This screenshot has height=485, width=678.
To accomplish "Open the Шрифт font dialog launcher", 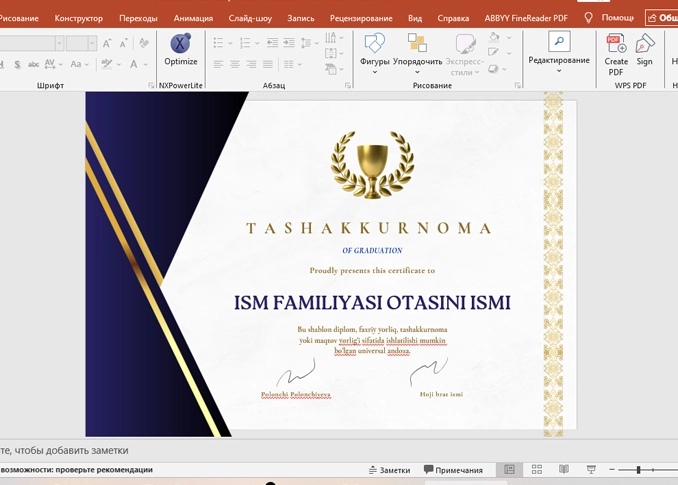I will pos(150,85).
